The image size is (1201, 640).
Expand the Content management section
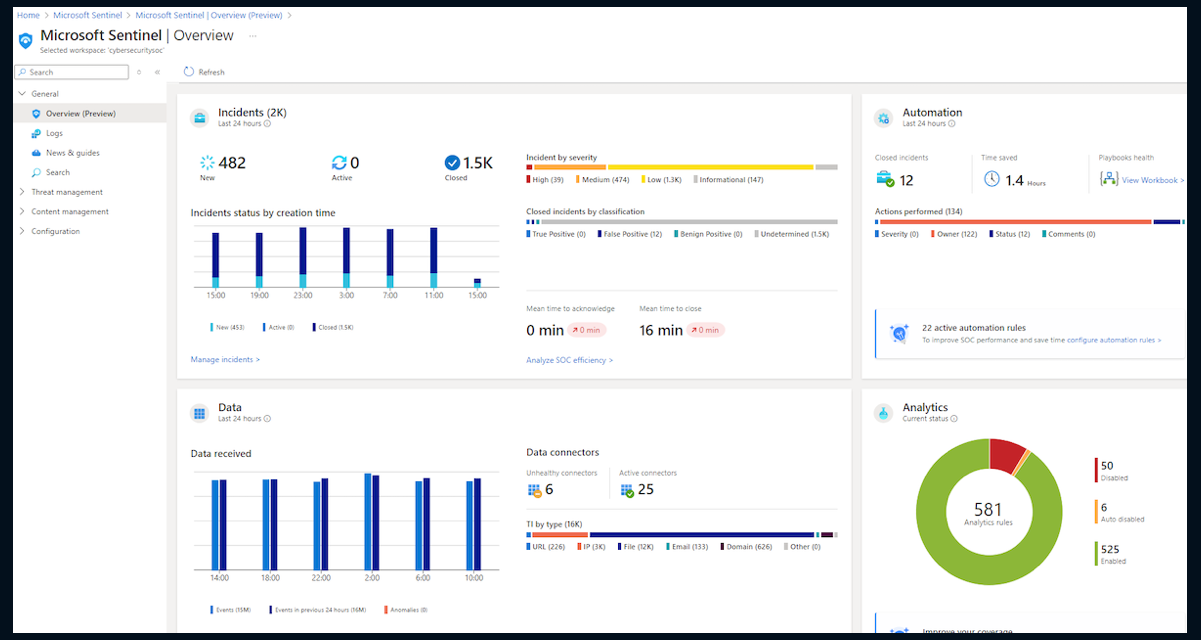tap(22, 212)
